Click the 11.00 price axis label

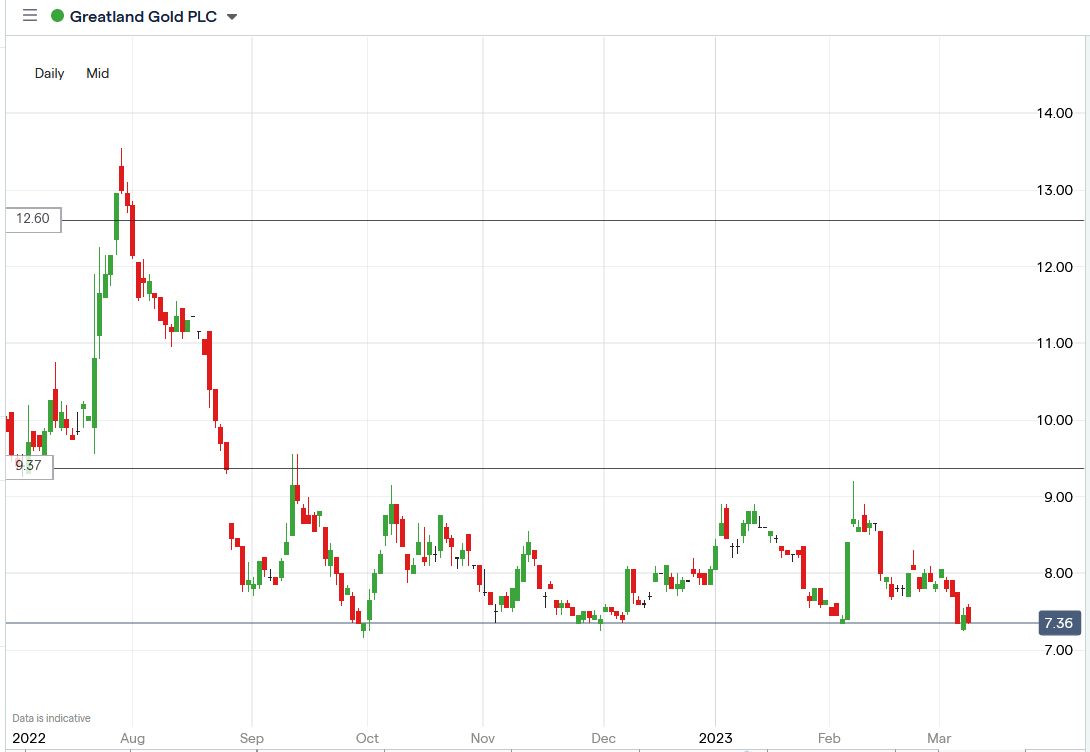[x=1055, y=343]
